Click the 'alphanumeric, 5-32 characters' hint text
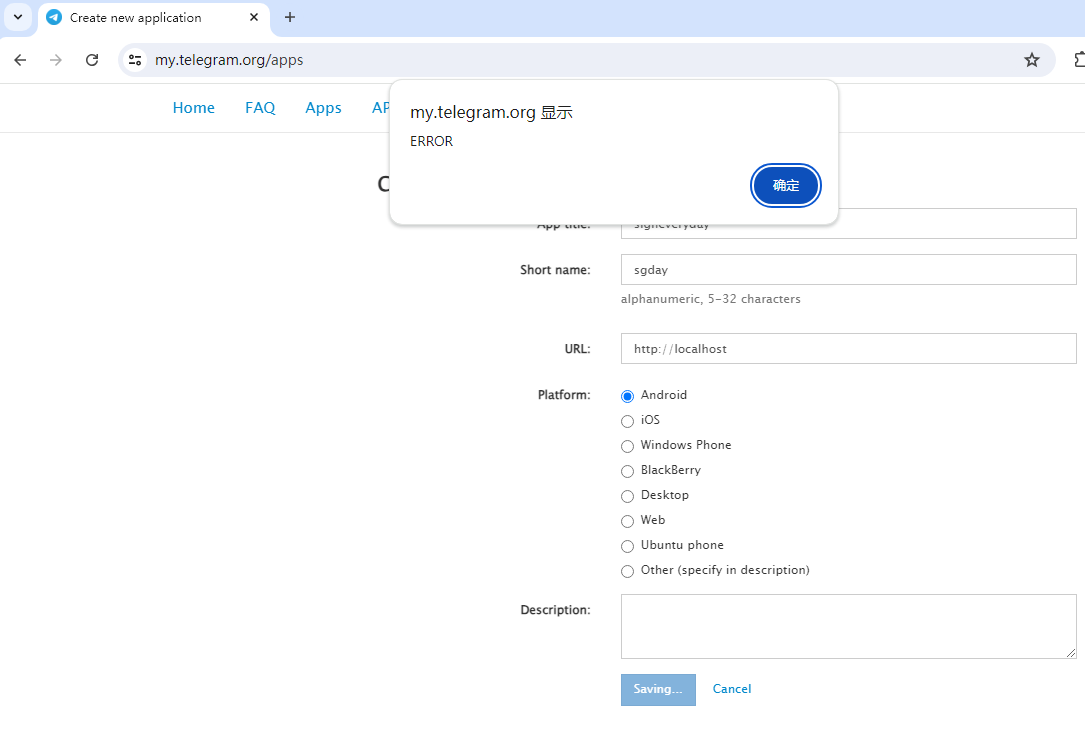Screen dimensions: 1085x747 click(711, 299)
